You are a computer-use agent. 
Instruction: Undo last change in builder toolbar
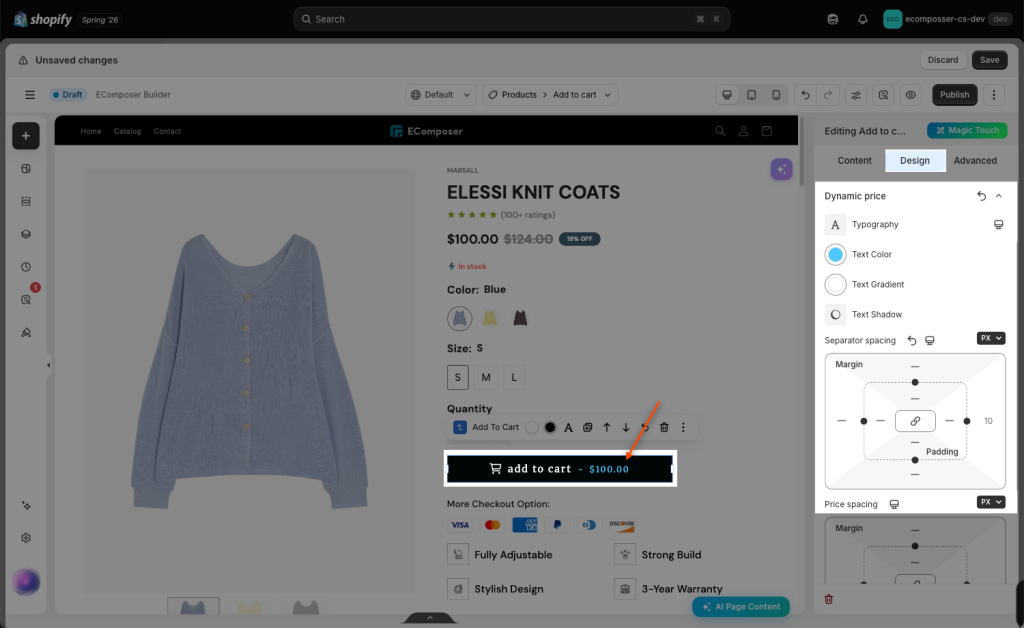[805, 95]
